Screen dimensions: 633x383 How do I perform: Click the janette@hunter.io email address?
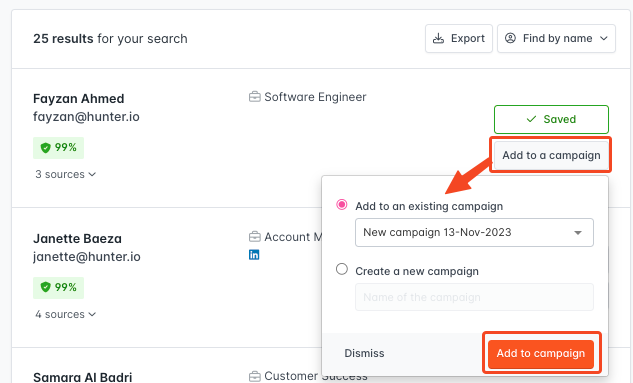click(x=87, y=257)
